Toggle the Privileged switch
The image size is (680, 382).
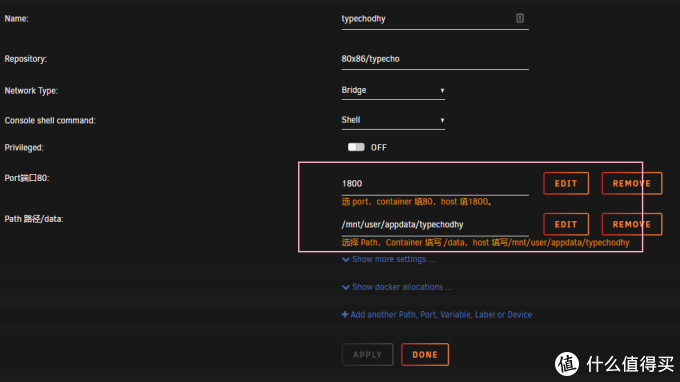click(x=356, y=147)
